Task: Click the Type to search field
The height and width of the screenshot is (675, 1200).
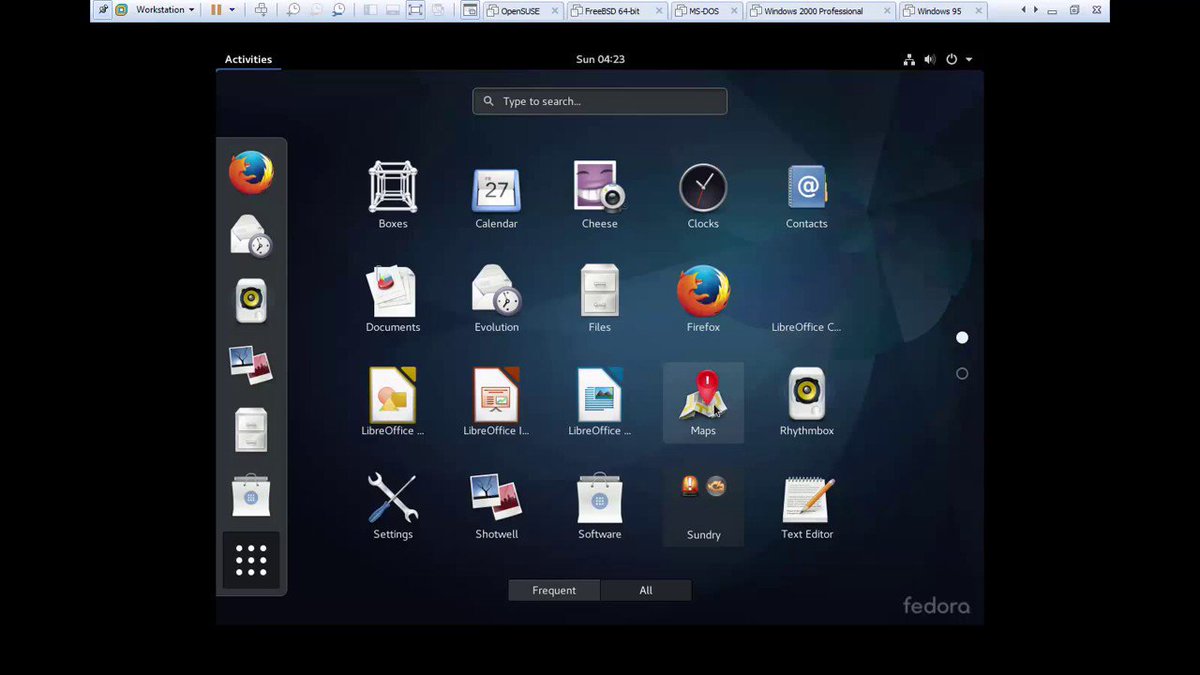Action: [600, 101]
